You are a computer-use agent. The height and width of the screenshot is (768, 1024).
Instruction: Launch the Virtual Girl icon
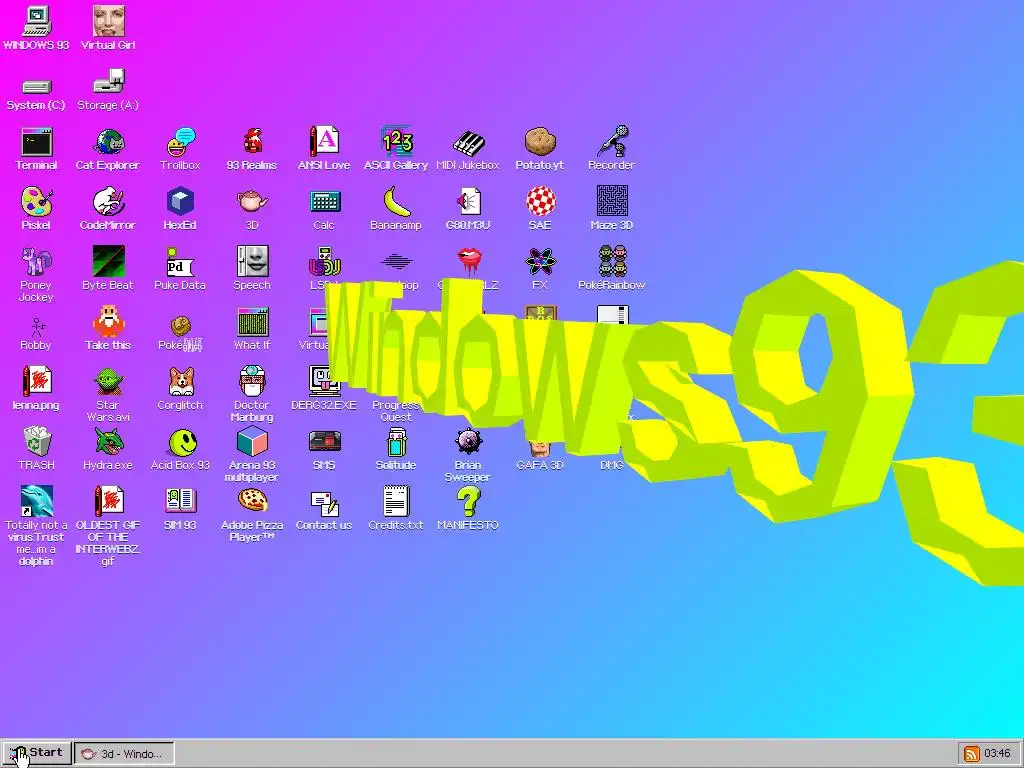(x=108, y=22)
